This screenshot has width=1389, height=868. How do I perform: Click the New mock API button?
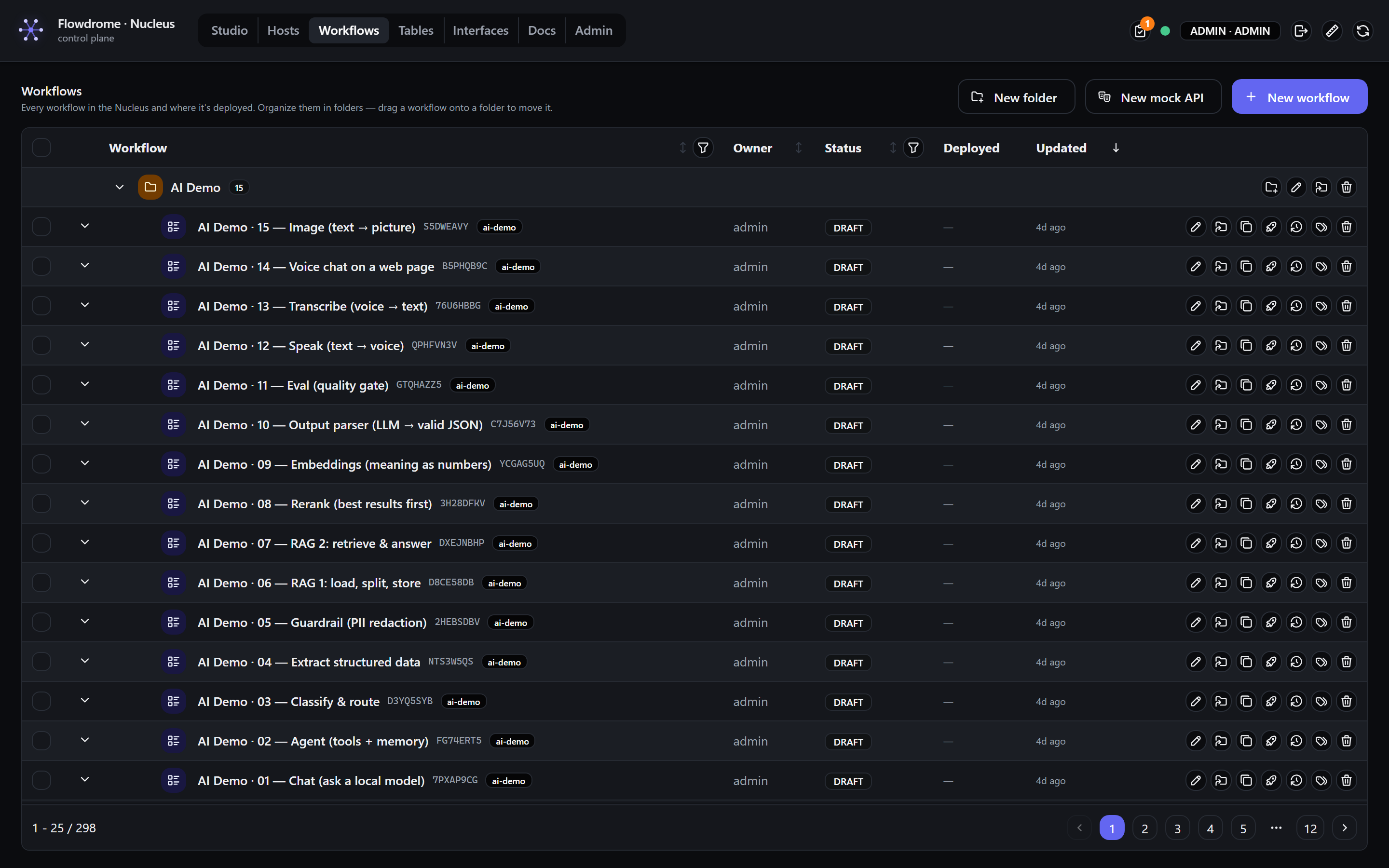pos(1153,97)
